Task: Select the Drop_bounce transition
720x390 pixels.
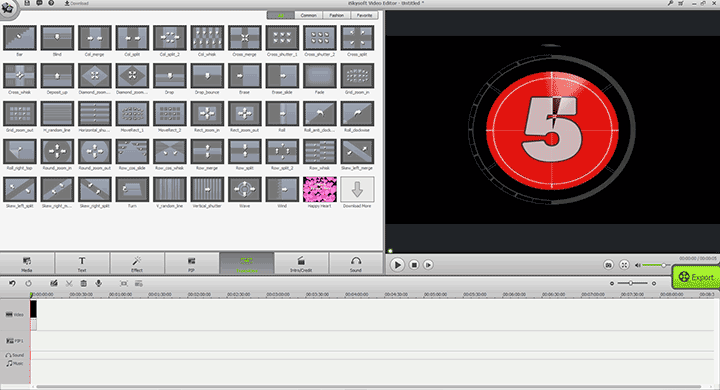Action: (x=207, y=76)
